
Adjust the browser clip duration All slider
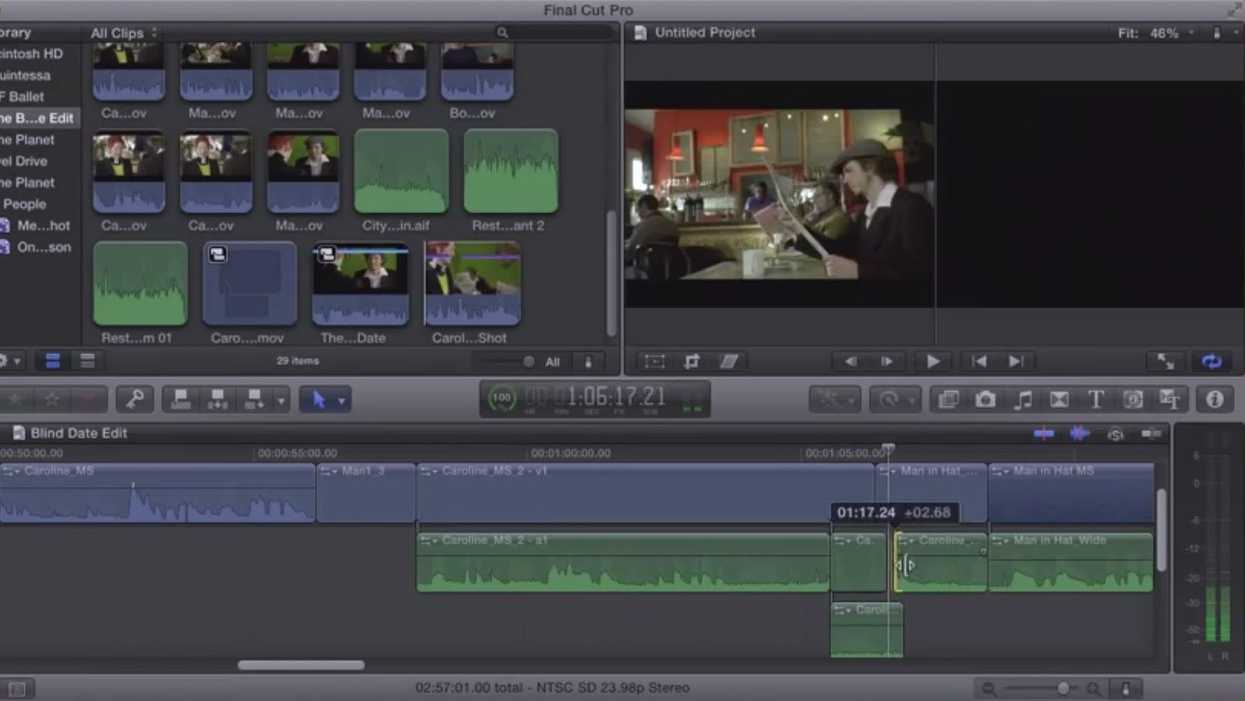click(x=529, y=362)
